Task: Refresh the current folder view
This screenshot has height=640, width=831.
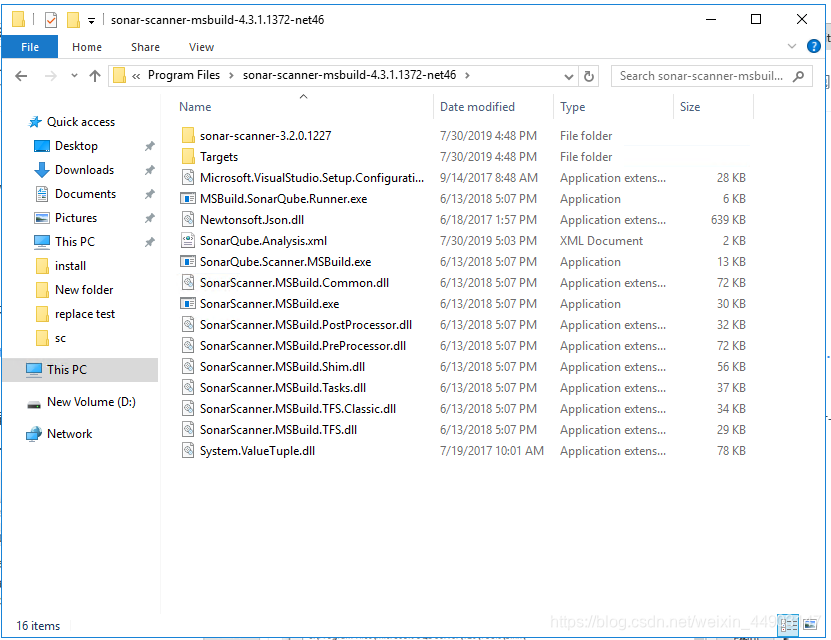Action: (589, 76)
